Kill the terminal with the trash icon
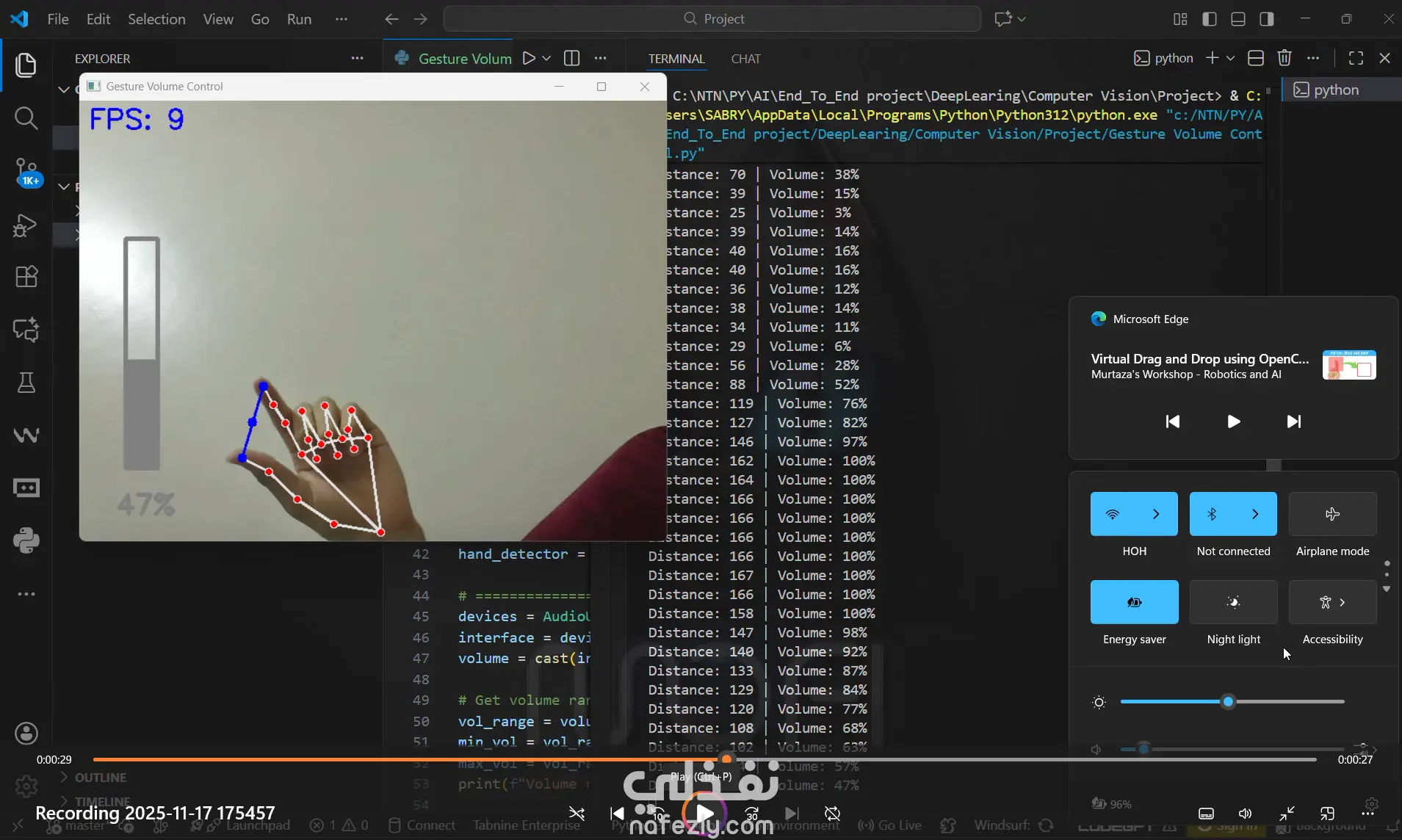Image resolution: width=1402 pixels, height=840 pixels. pos(1284,58)
